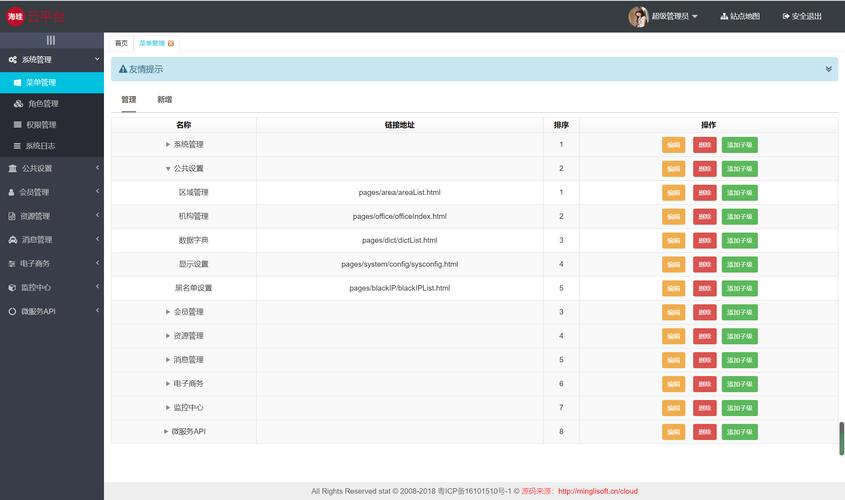Viewport: 845px width, 500px height.
Task: Open the http://minglisoft.cn/cloud footer link
Action: point(598,491)
